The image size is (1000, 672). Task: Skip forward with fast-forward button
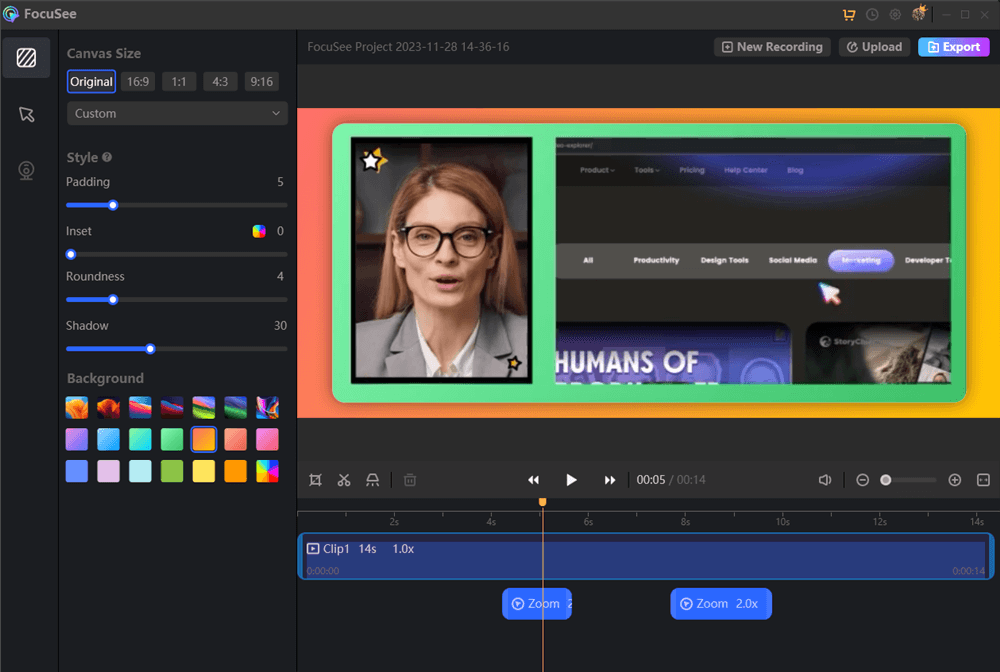[610, 480]
